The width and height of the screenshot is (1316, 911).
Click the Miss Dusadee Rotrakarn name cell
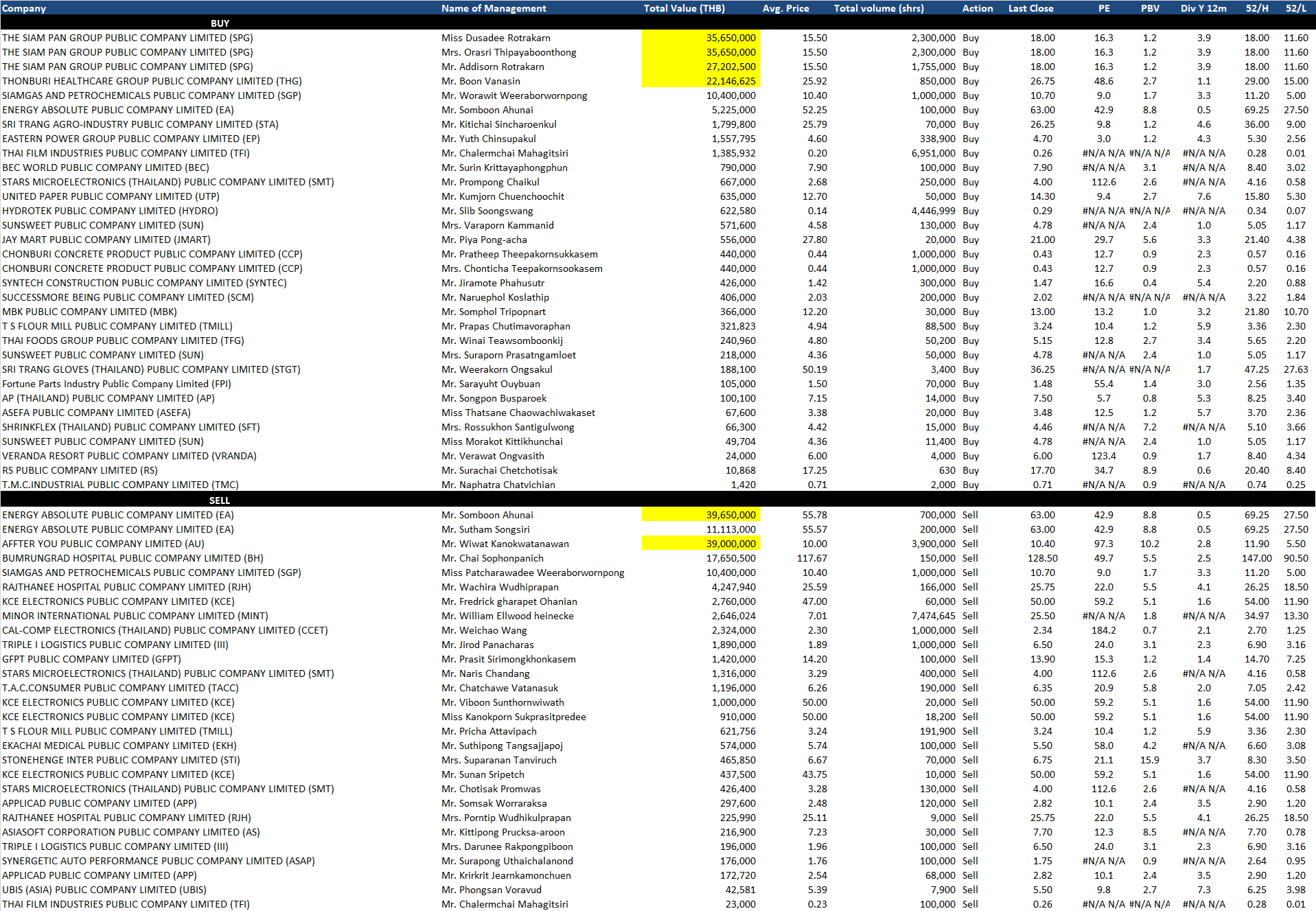(x=496, y=38)
